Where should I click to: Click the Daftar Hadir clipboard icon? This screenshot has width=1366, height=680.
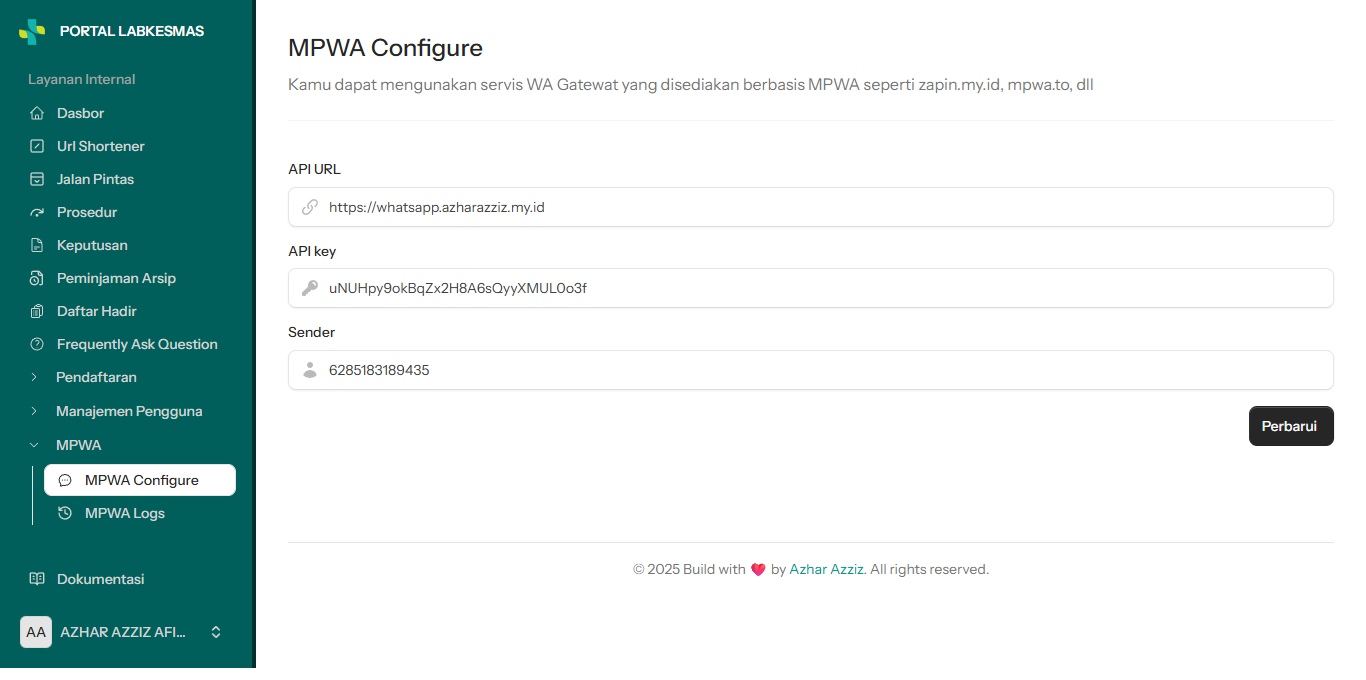[37, 311]
